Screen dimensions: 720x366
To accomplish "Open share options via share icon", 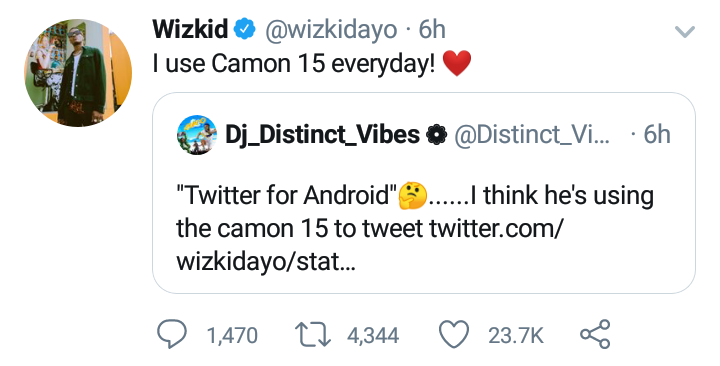I will pos(595,334).
